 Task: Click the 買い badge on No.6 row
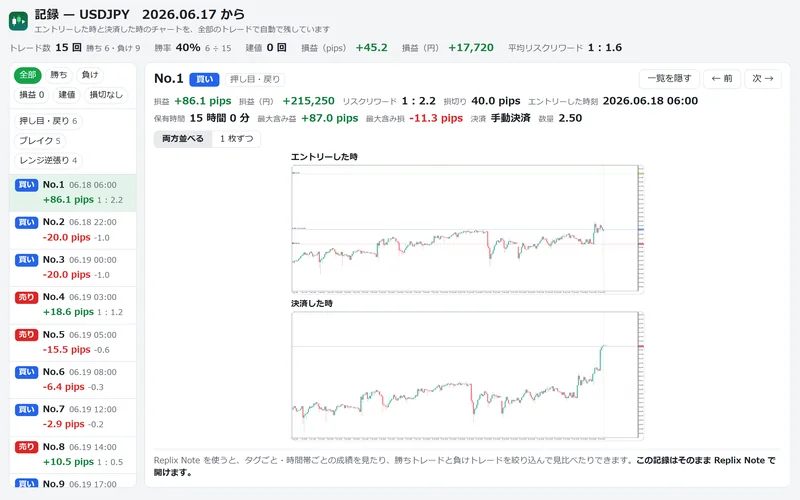point(26,372)
